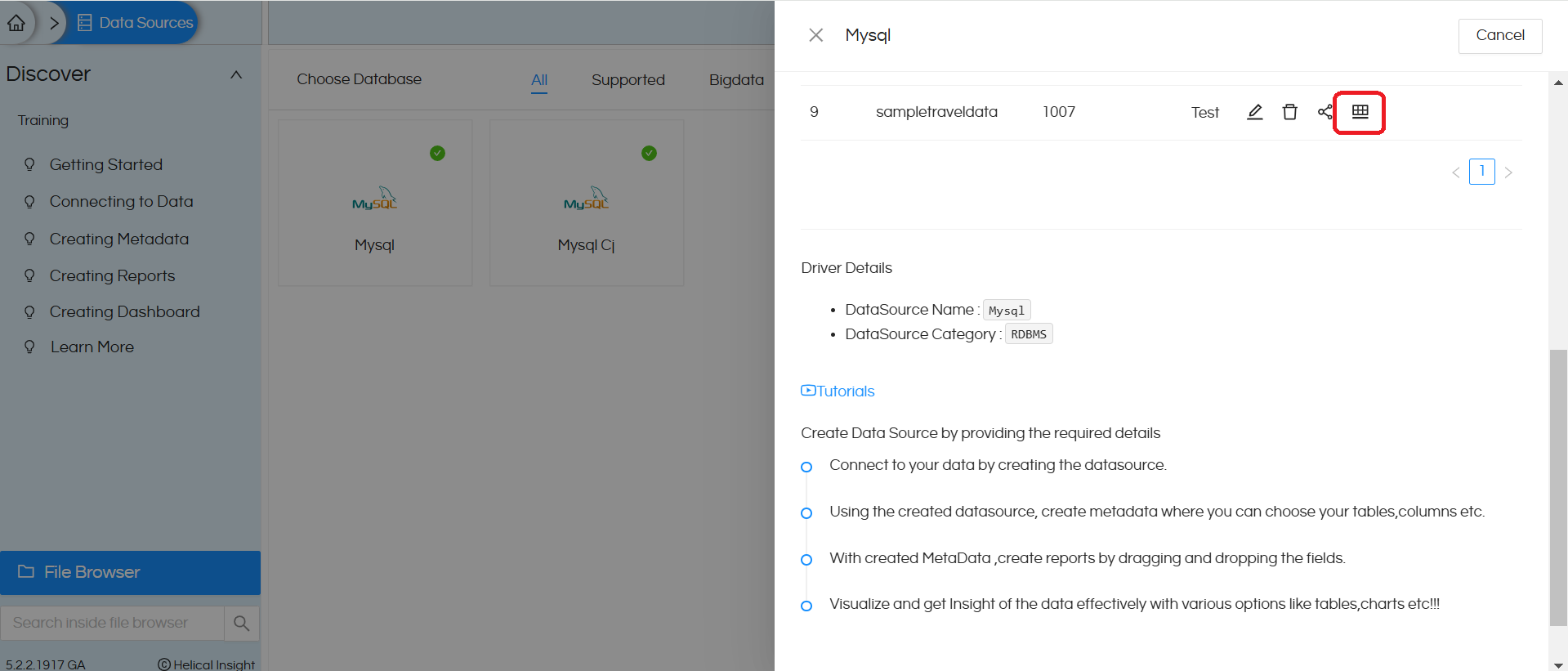Share the sampletraveldata datasource

pos(1325,112)
